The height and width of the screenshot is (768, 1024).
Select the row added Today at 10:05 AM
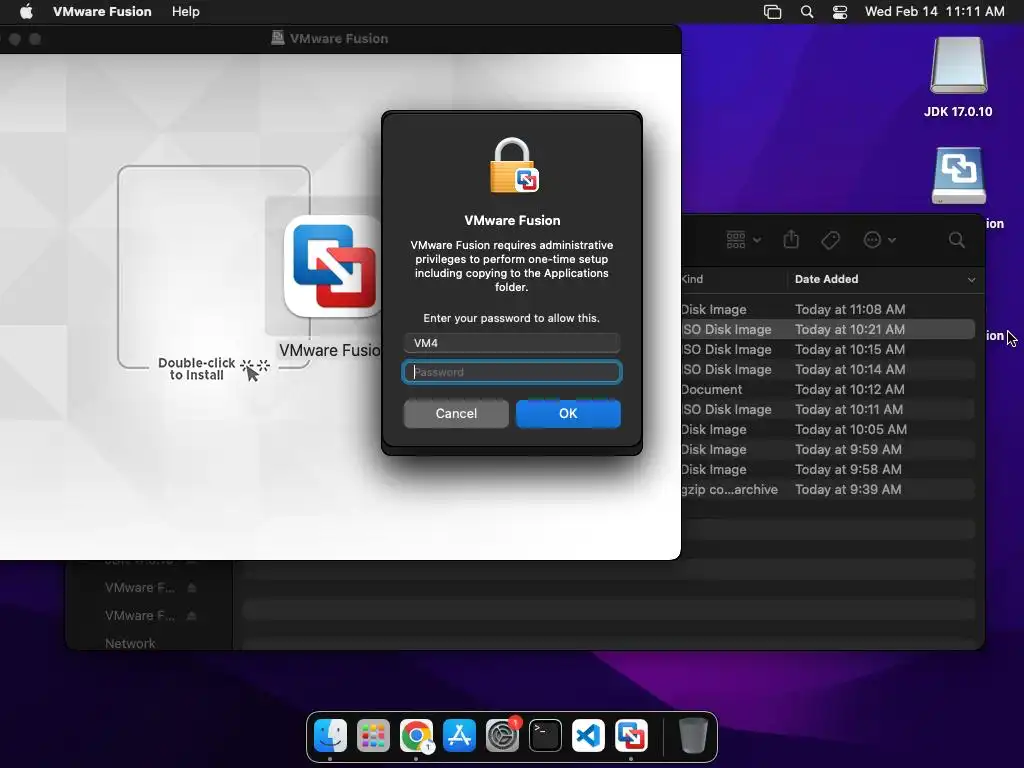click(828, 430)
